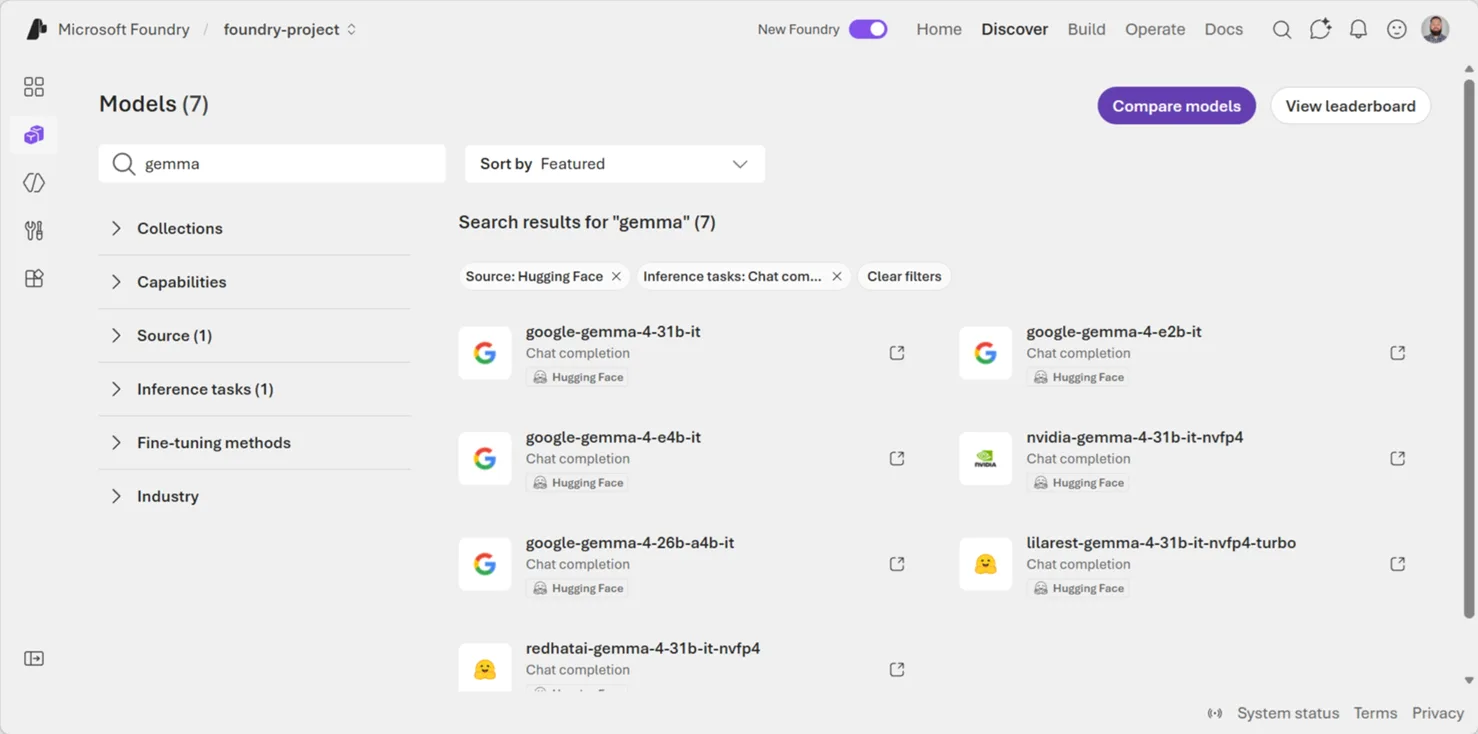Open the Docs tab

[1223, 29]
